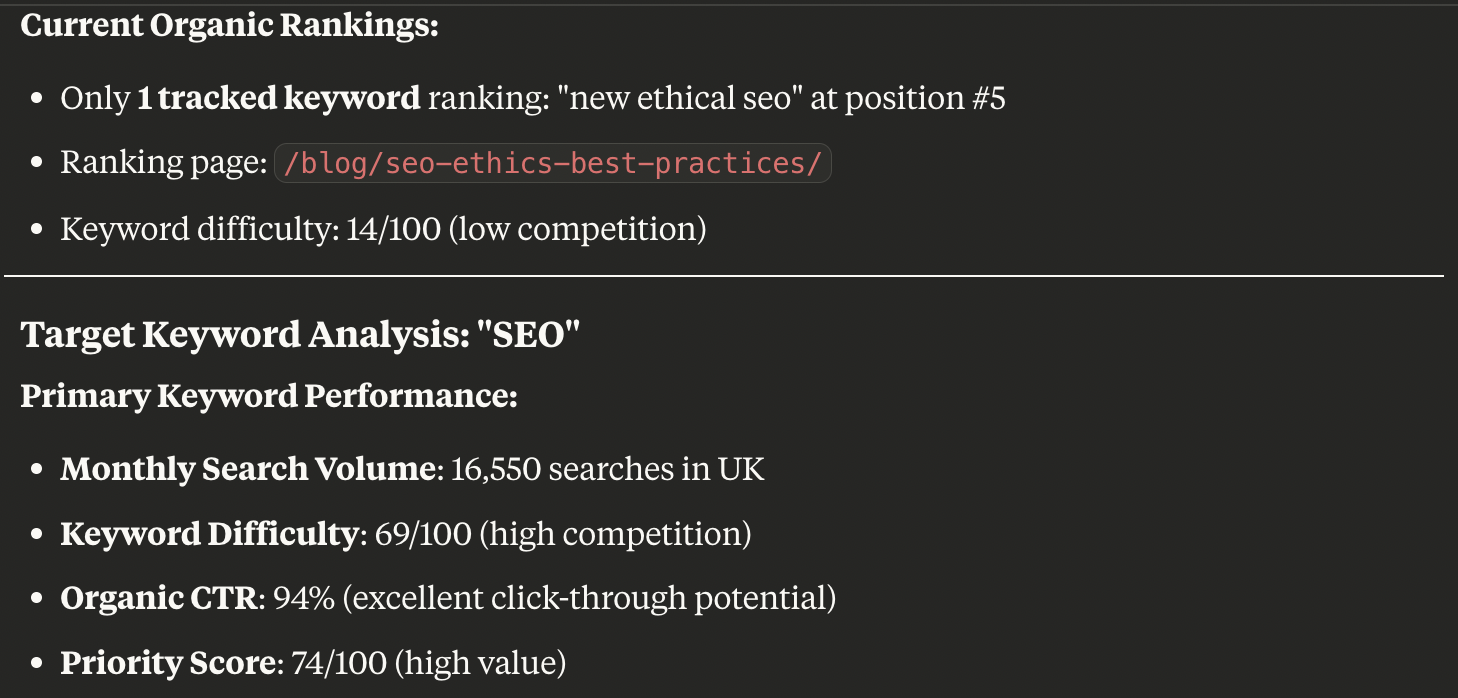Click the '16,550 searches in UK' value
Screen dimensions: 1458x698
click(608, 469)
